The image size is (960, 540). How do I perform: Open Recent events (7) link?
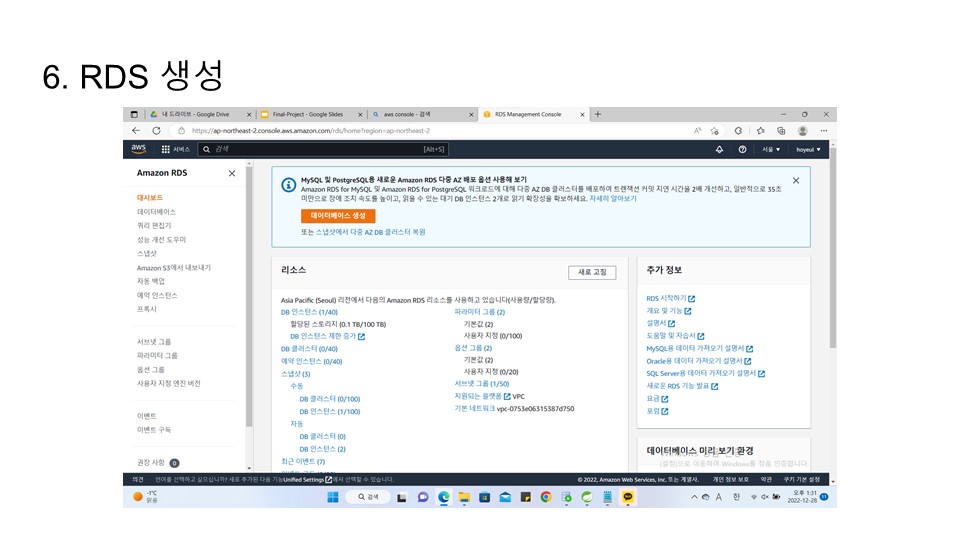[x=303, y=462]
